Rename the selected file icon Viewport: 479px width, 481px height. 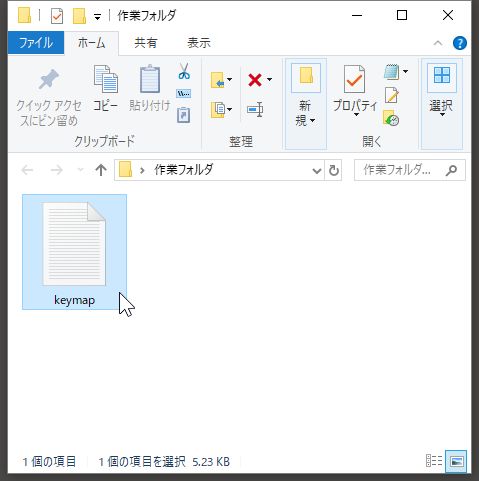coord(255,109)
